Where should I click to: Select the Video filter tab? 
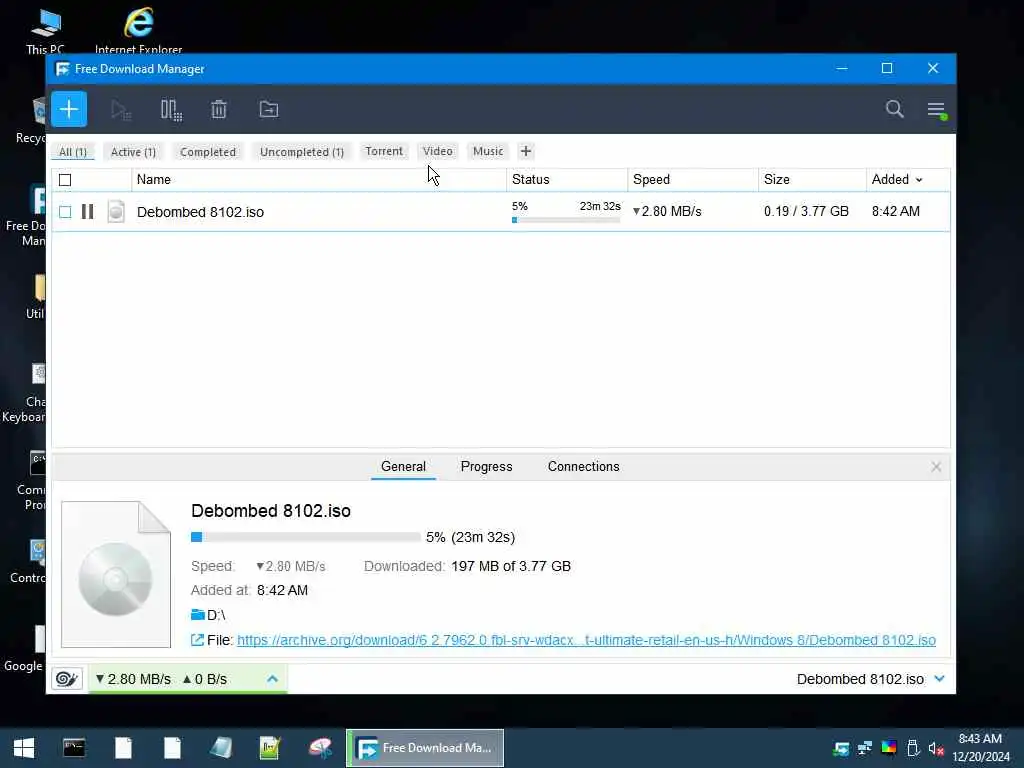point(438,152)
